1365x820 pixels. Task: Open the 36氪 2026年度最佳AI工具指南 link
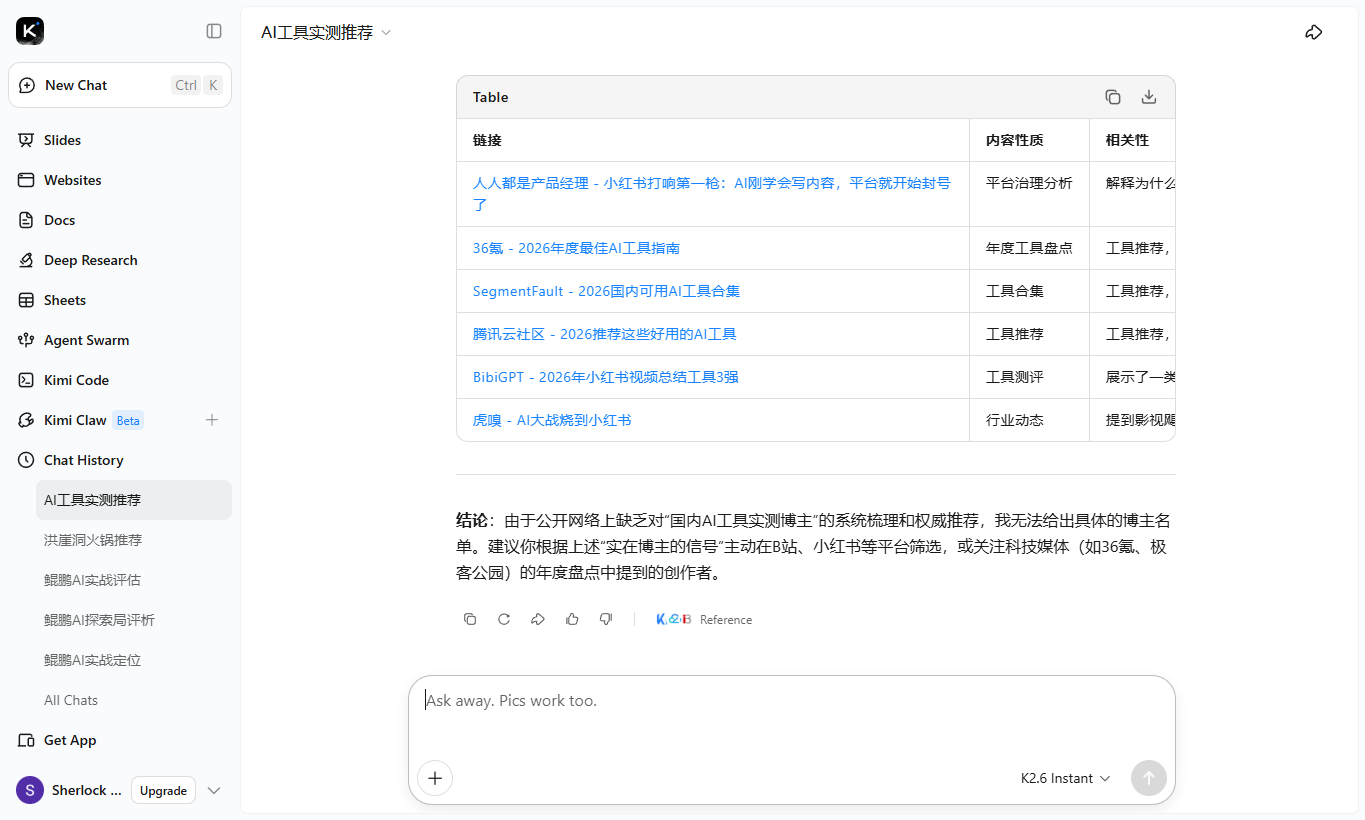pos(576,248)
